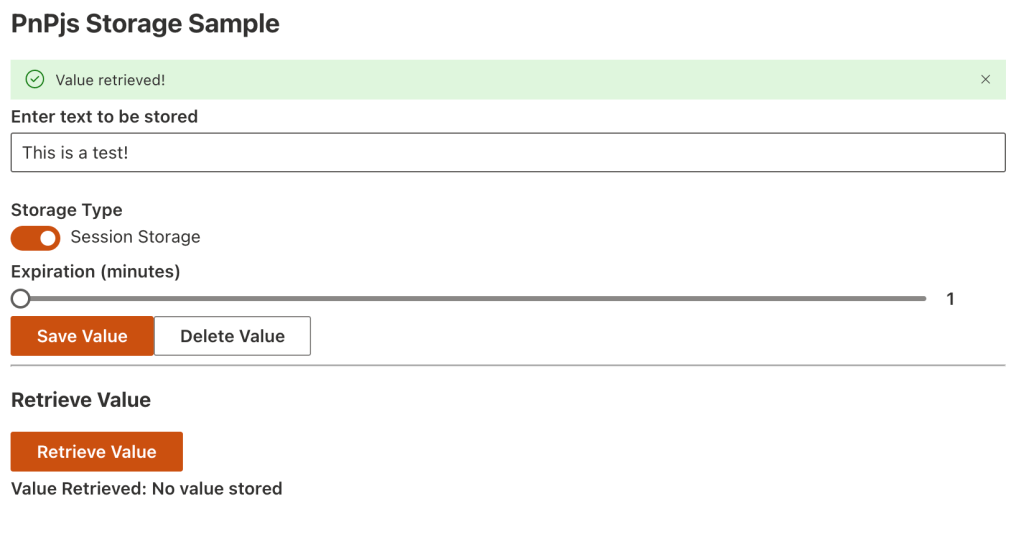Focus the "This is a test!" text field
Screen dimensions: 1024x535
(x=507, y=153)
